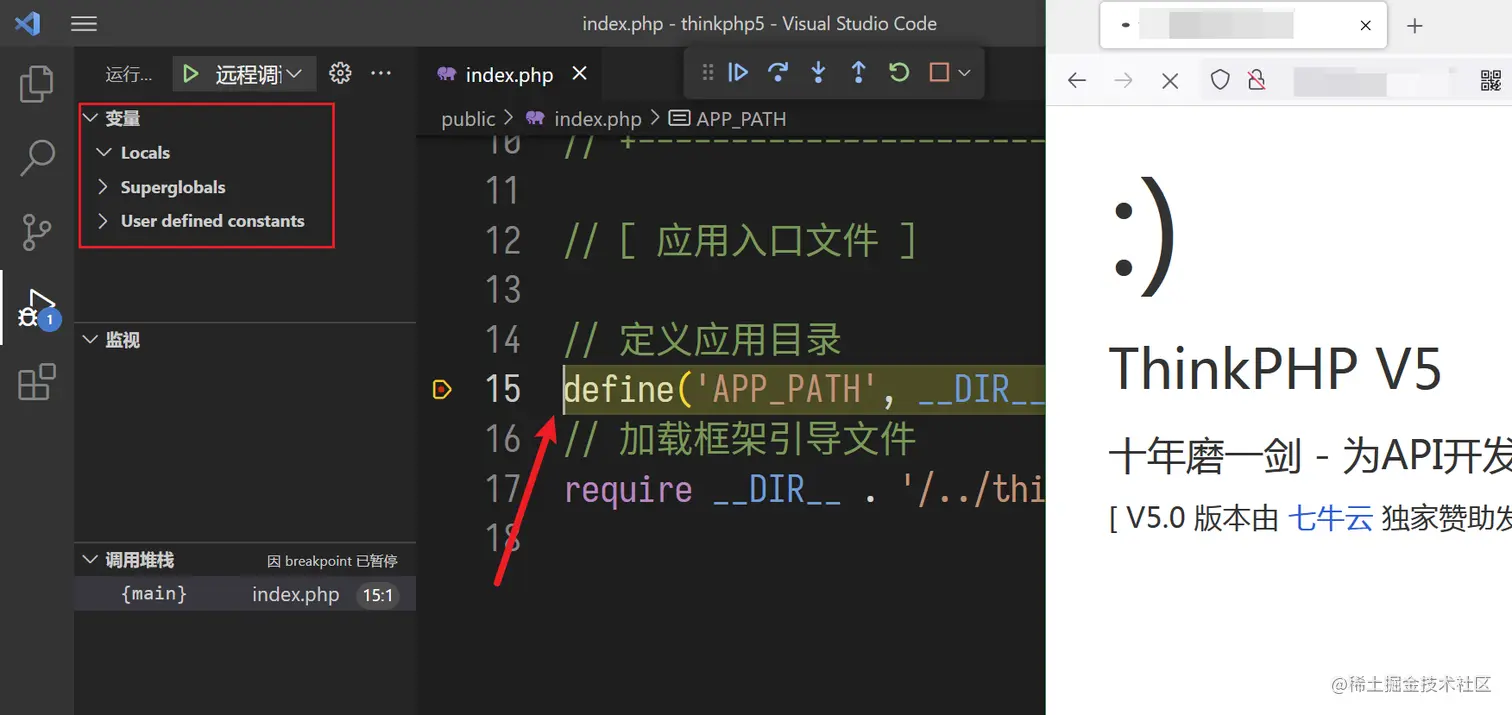Open the Source Control view
This screenshot has height=715, width=1512.
click(x=37, y=232)
